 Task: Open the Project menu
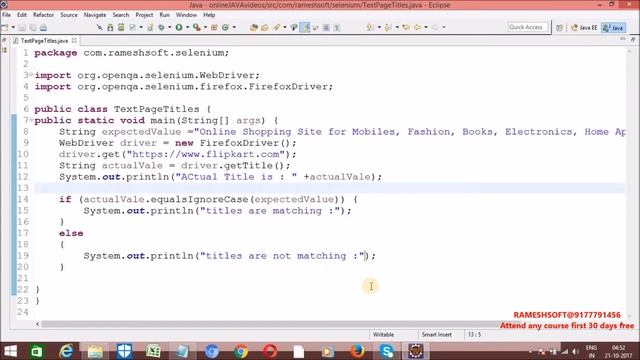click(x=144, y=15)
